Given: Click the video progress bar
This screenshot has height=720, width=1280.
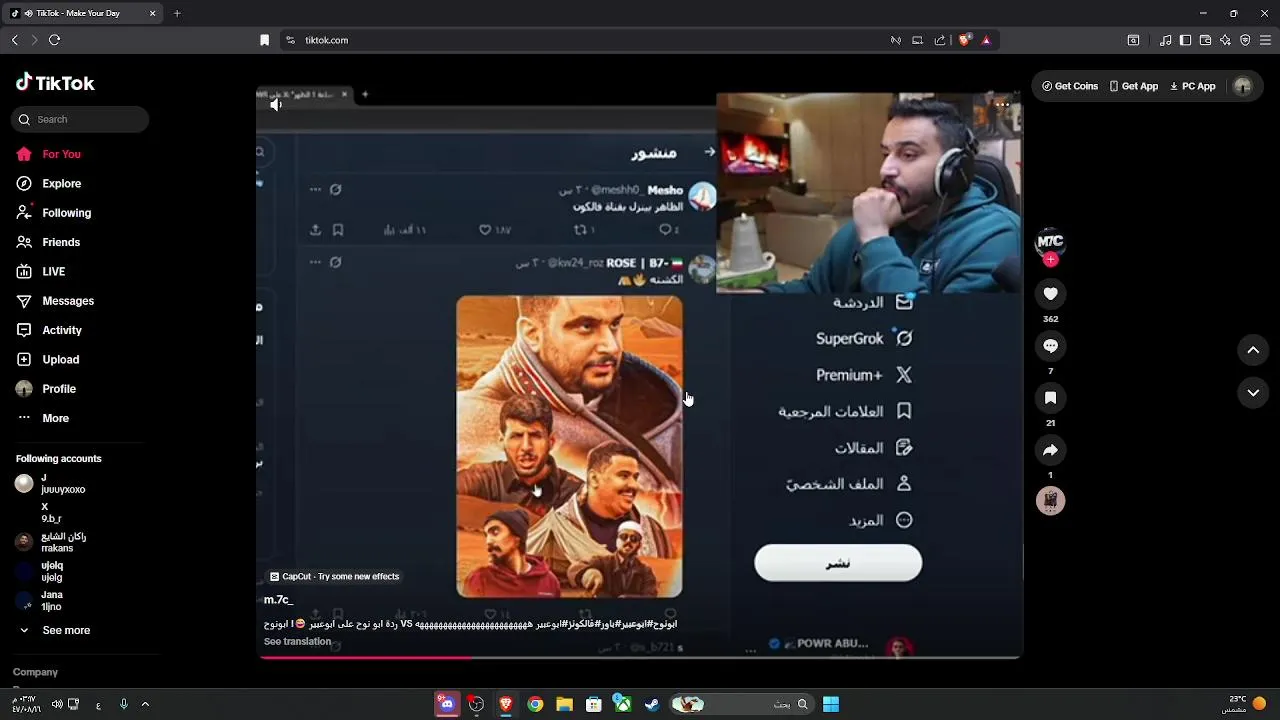Looking at the screenshot, I should click(x=640, y=657).
